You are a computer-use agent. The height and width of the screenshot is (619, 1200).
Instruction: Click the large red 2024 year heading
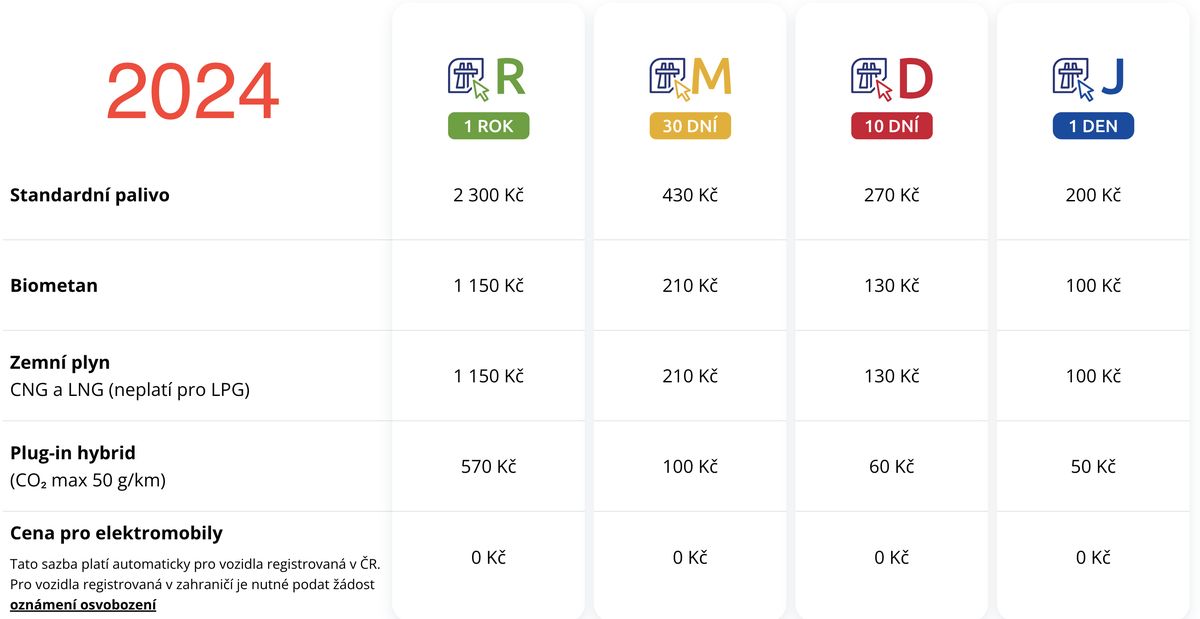[x=192, y=92]
